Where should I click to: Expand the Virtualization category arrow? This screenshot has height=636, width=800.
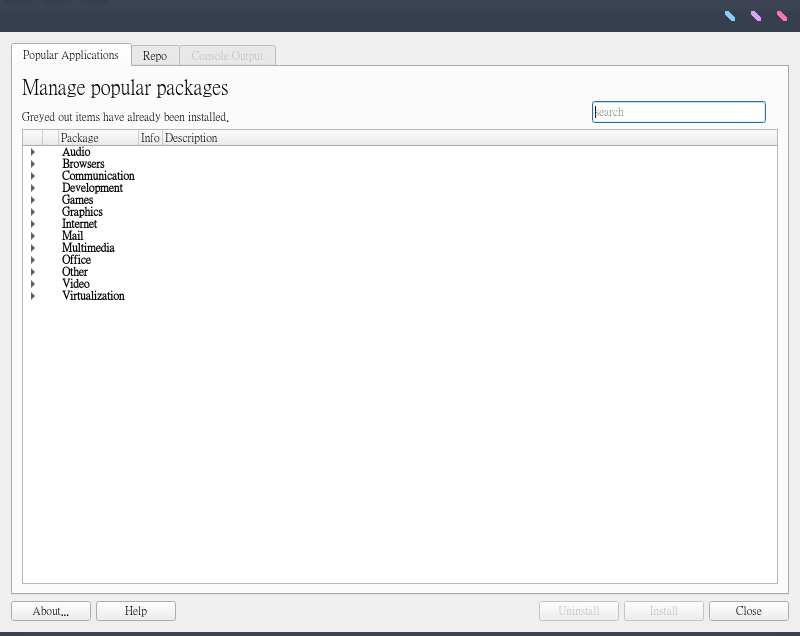(33, 296)
